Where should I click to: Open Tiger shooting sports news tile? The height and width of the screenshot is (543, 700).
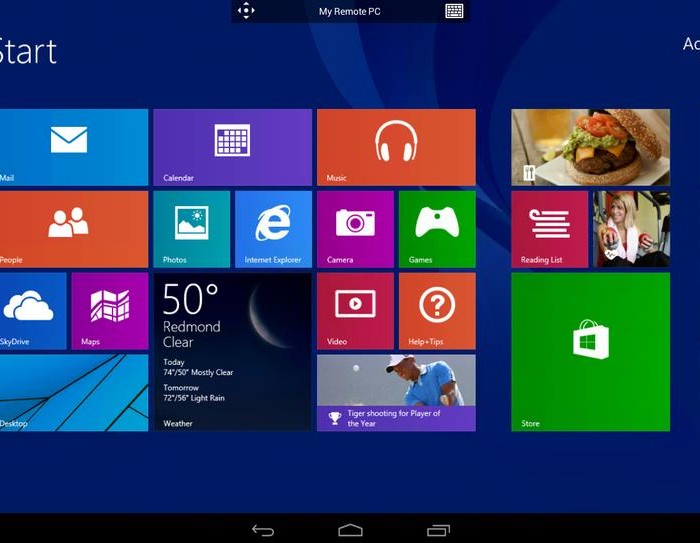pyautogui.click(x=395, y=392)
